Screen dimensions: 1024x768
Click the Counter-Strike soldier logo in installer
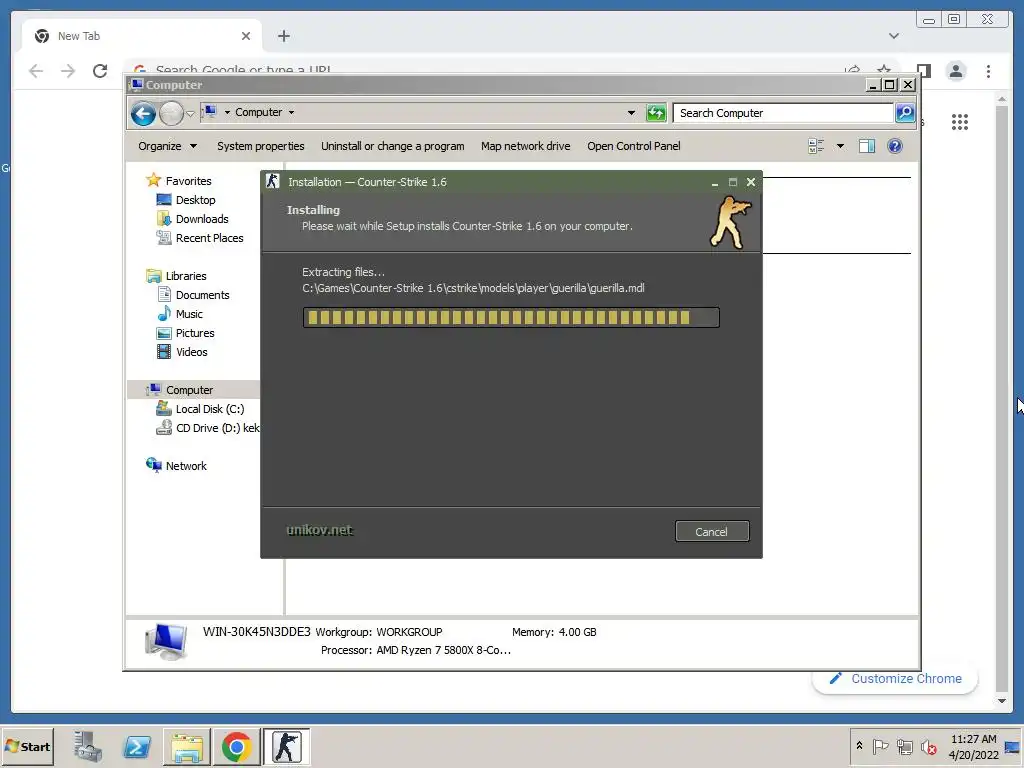tap(731, 223)
